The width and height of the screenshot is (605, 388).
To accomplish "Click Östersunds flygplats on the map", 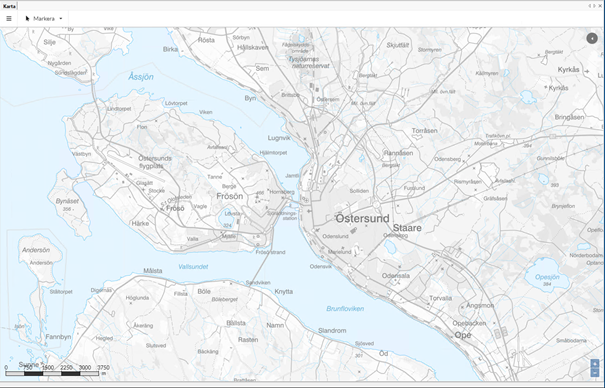I will click(155, 162).
